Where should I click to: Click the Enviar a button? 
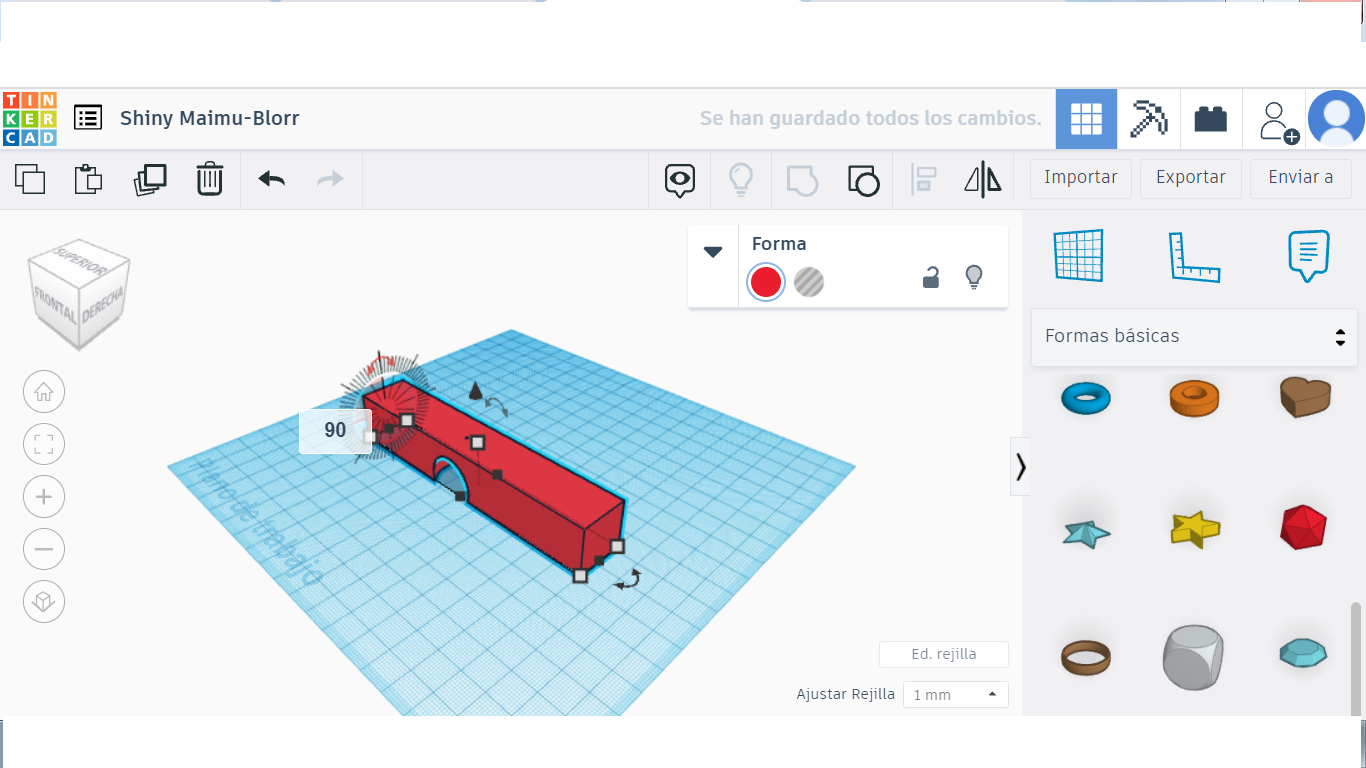click(x=1301, y=178)
